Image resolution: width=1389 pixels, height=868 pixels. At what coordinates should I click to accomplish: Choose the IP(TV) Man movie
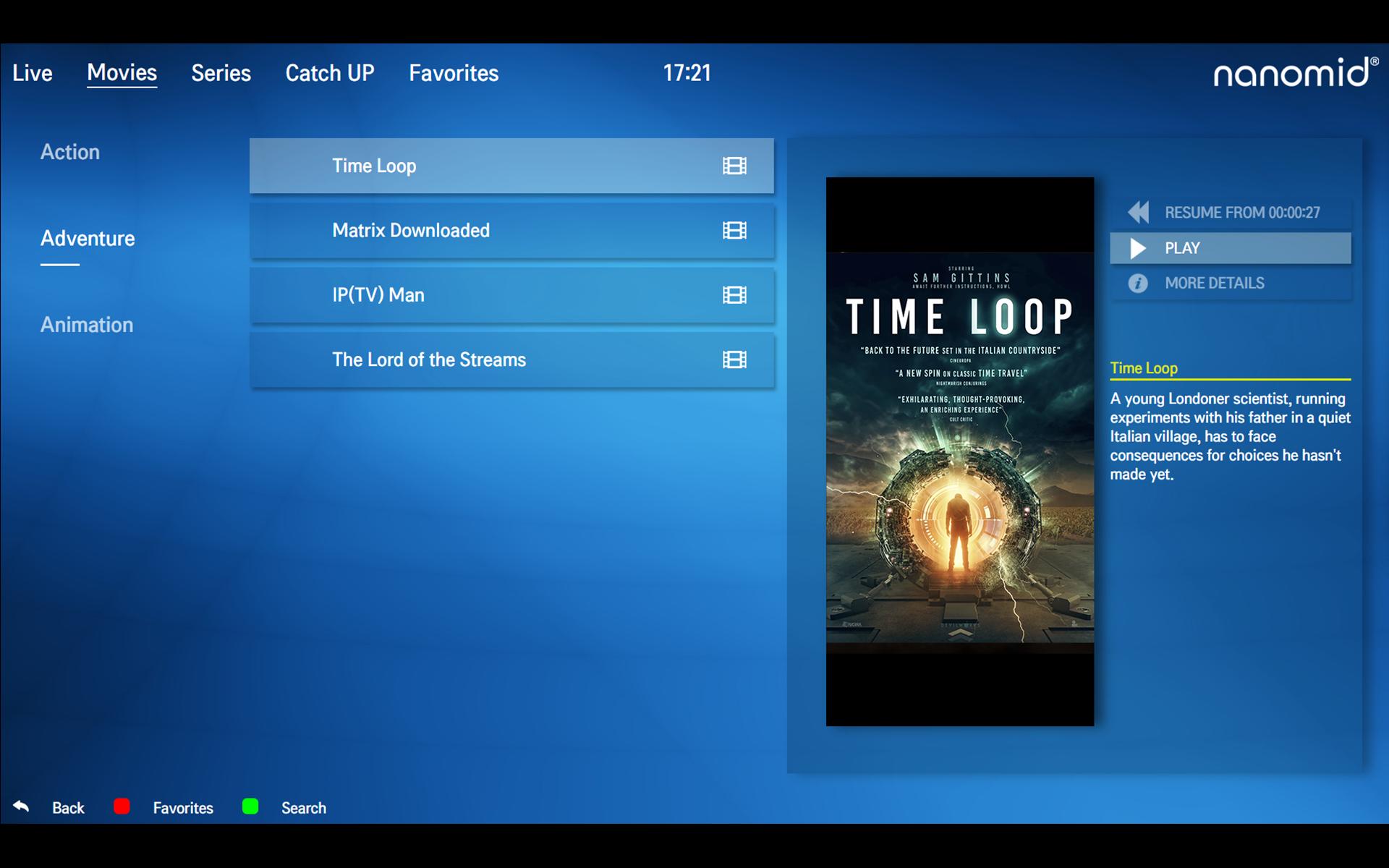(511, 295)
